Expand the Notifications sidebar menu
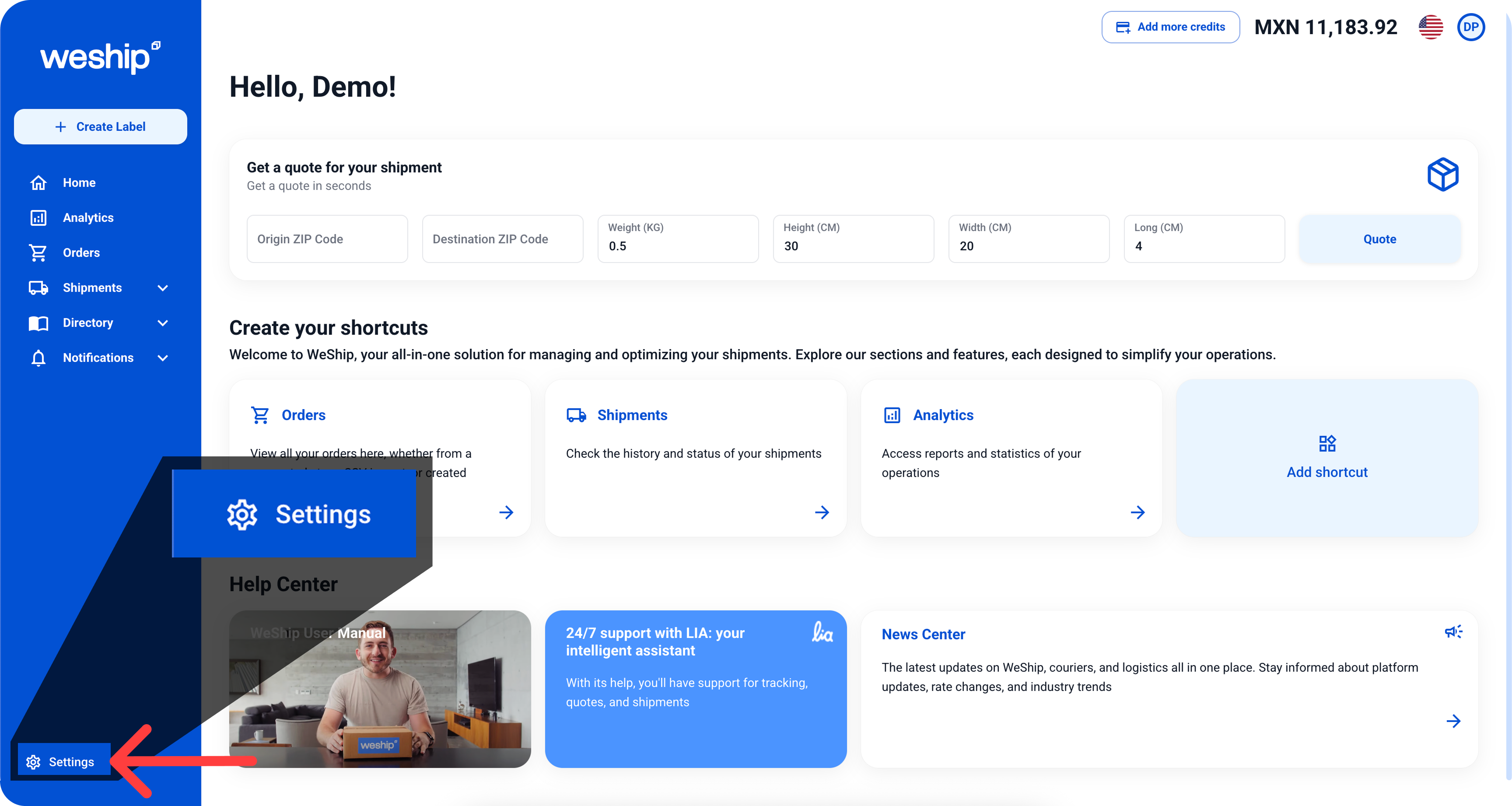 163,358
